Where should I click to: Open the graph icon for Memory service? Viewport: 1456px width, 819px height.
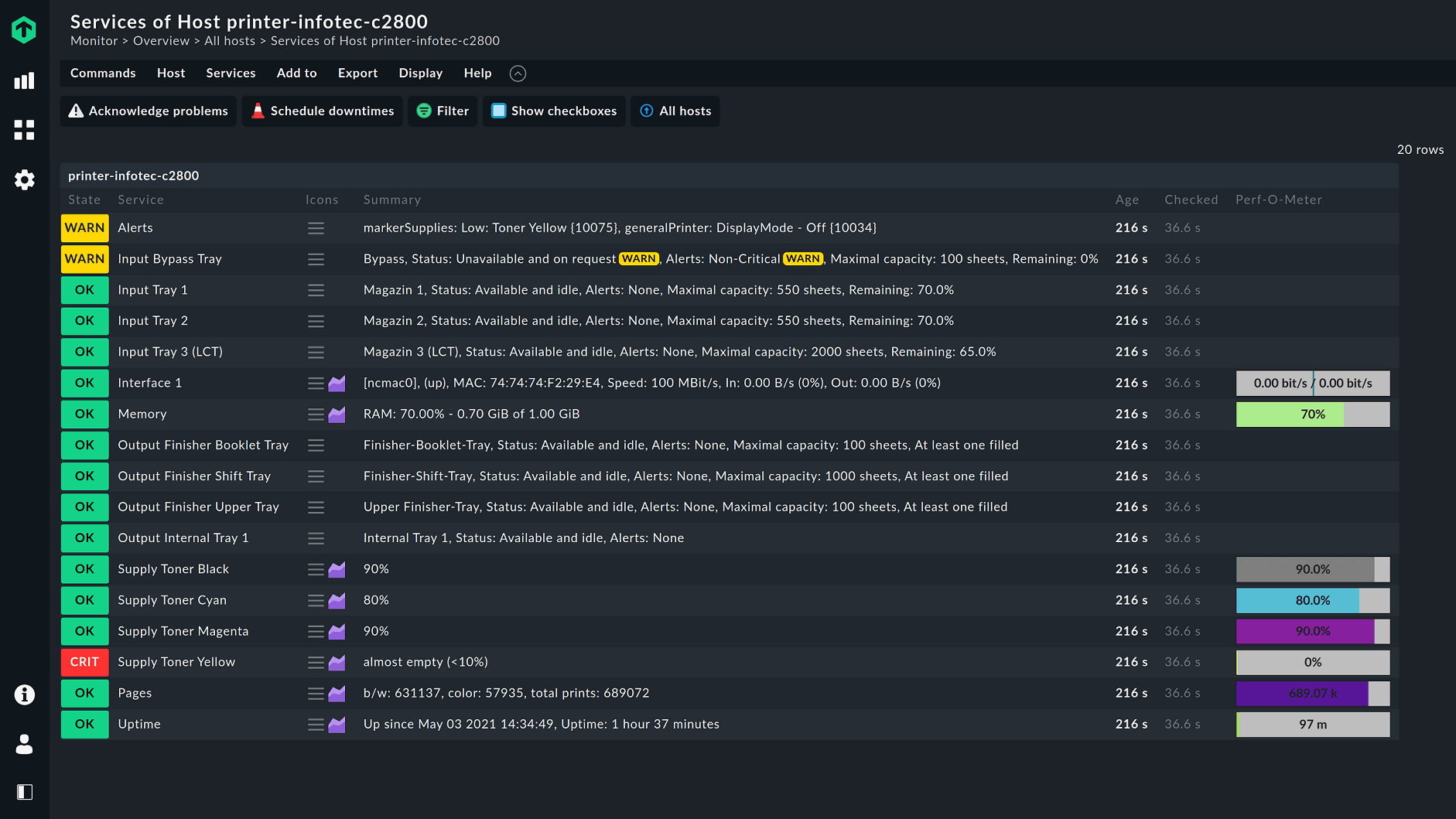(x=337, y=414)
